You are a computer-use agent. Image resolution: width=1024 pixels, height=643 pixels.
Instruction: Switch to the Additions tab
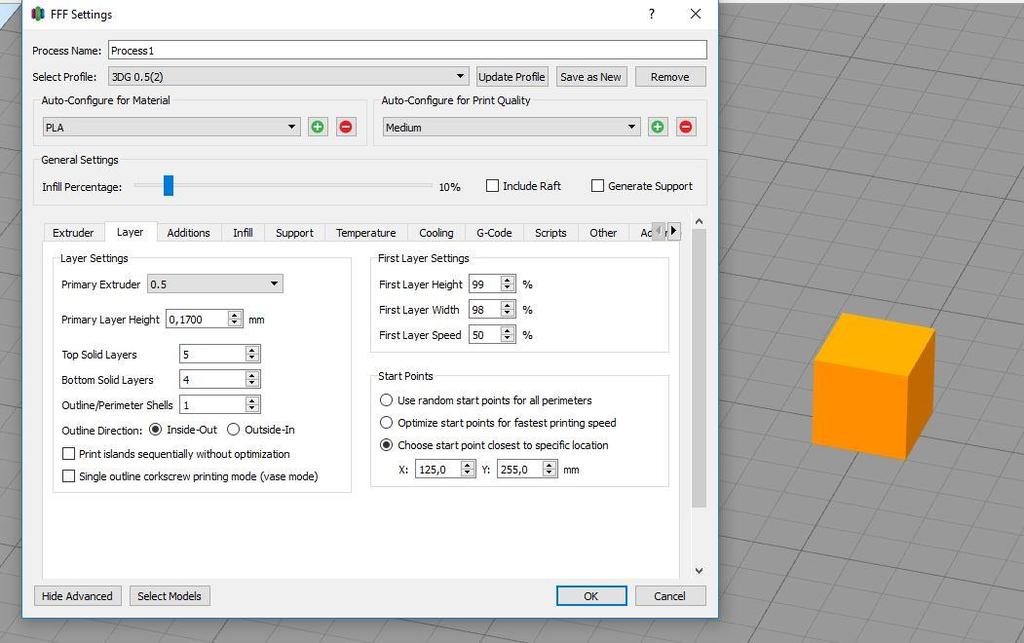coord(188,233)
